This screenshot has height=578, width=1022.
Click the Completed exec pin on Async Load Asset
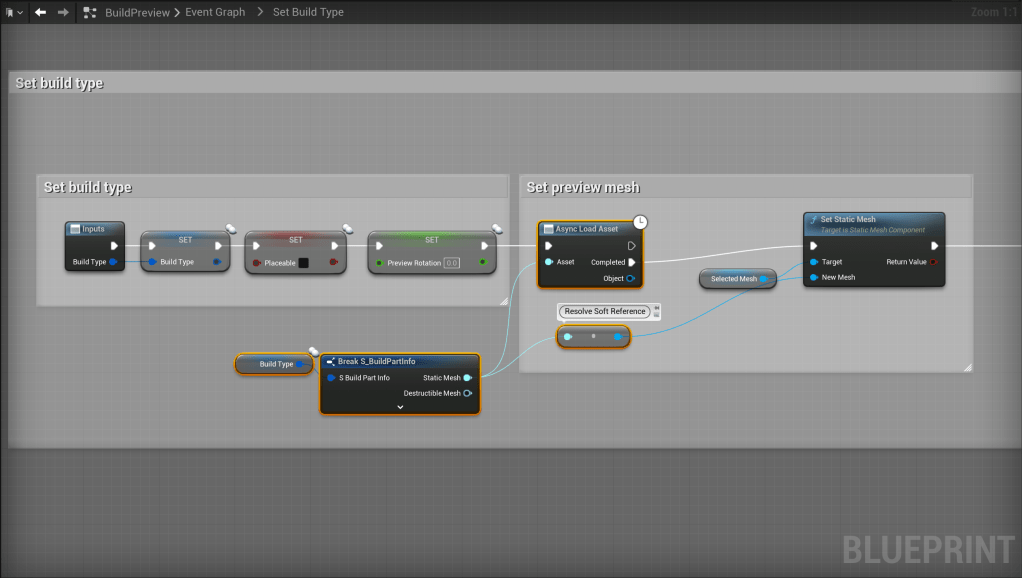coord(631,262)
